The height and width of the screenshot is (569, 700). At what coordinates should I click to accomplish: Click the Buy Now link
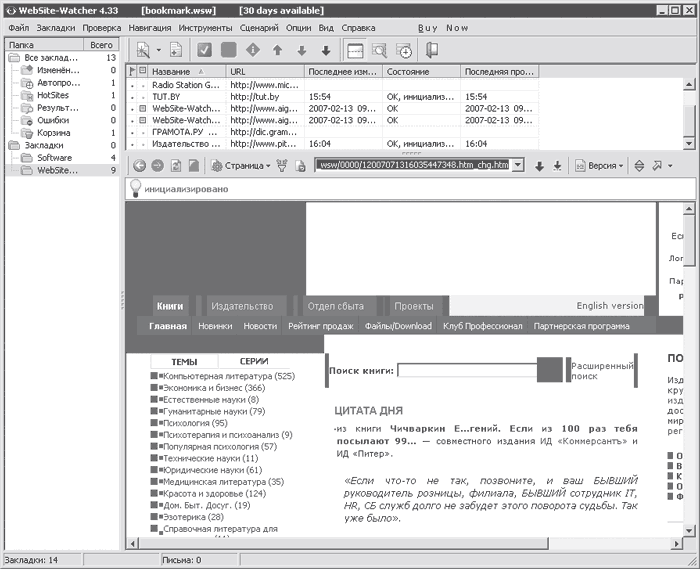(443, 28)
